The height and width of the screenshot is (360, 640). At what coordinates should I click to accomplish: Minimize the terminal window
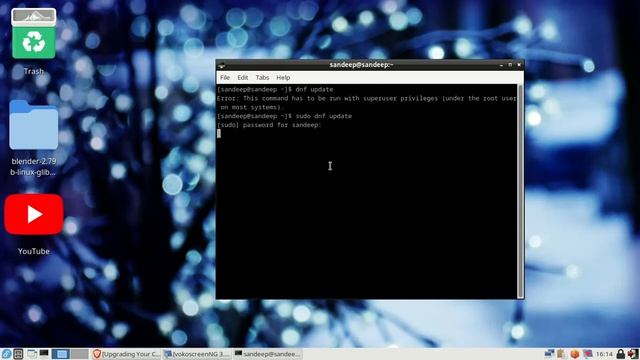pos(501,65)
